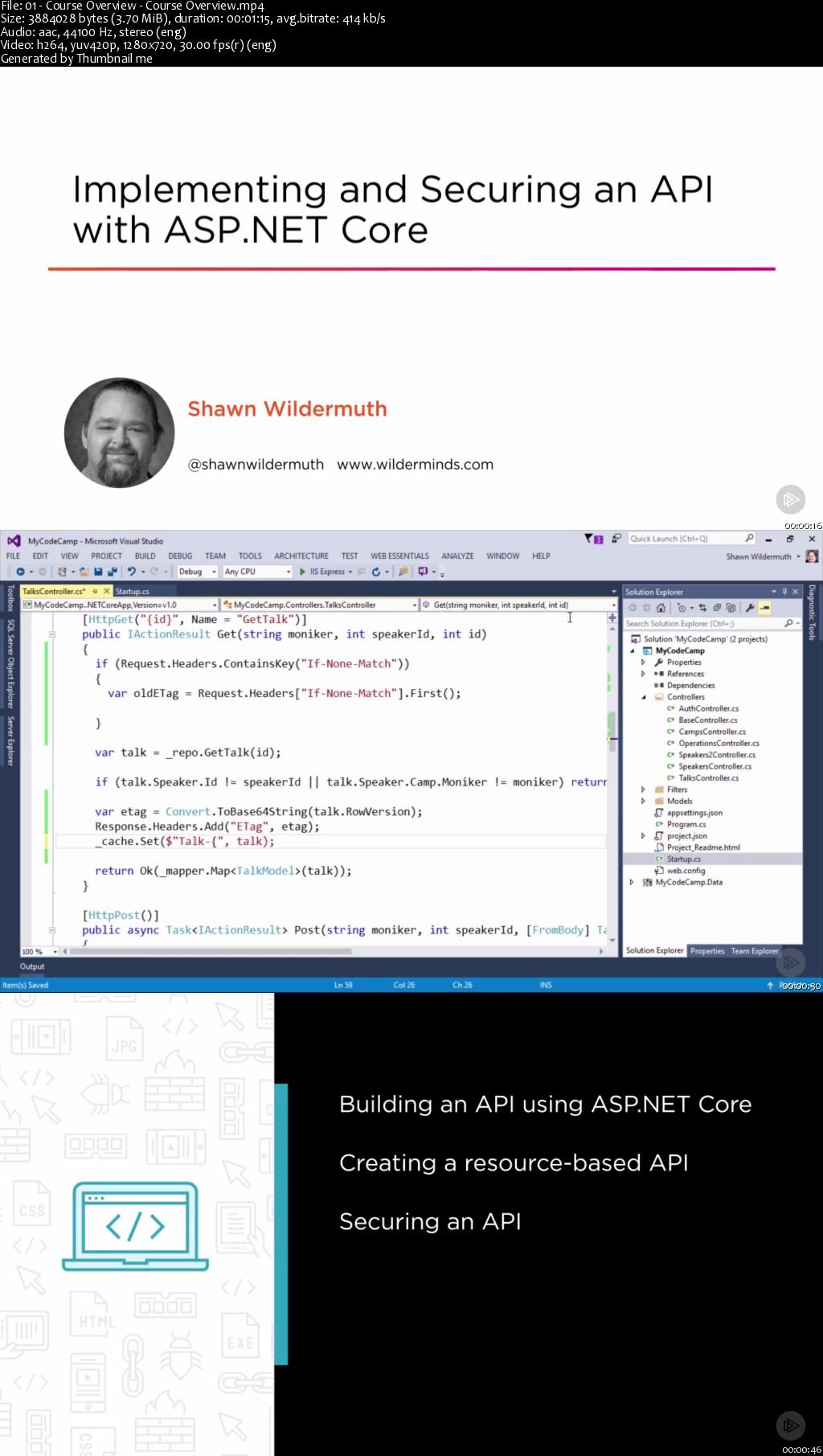This screenshot has height=1456, width=823.
Task: Collapse the MyCodeCamp project node
Action: point(632,651)
